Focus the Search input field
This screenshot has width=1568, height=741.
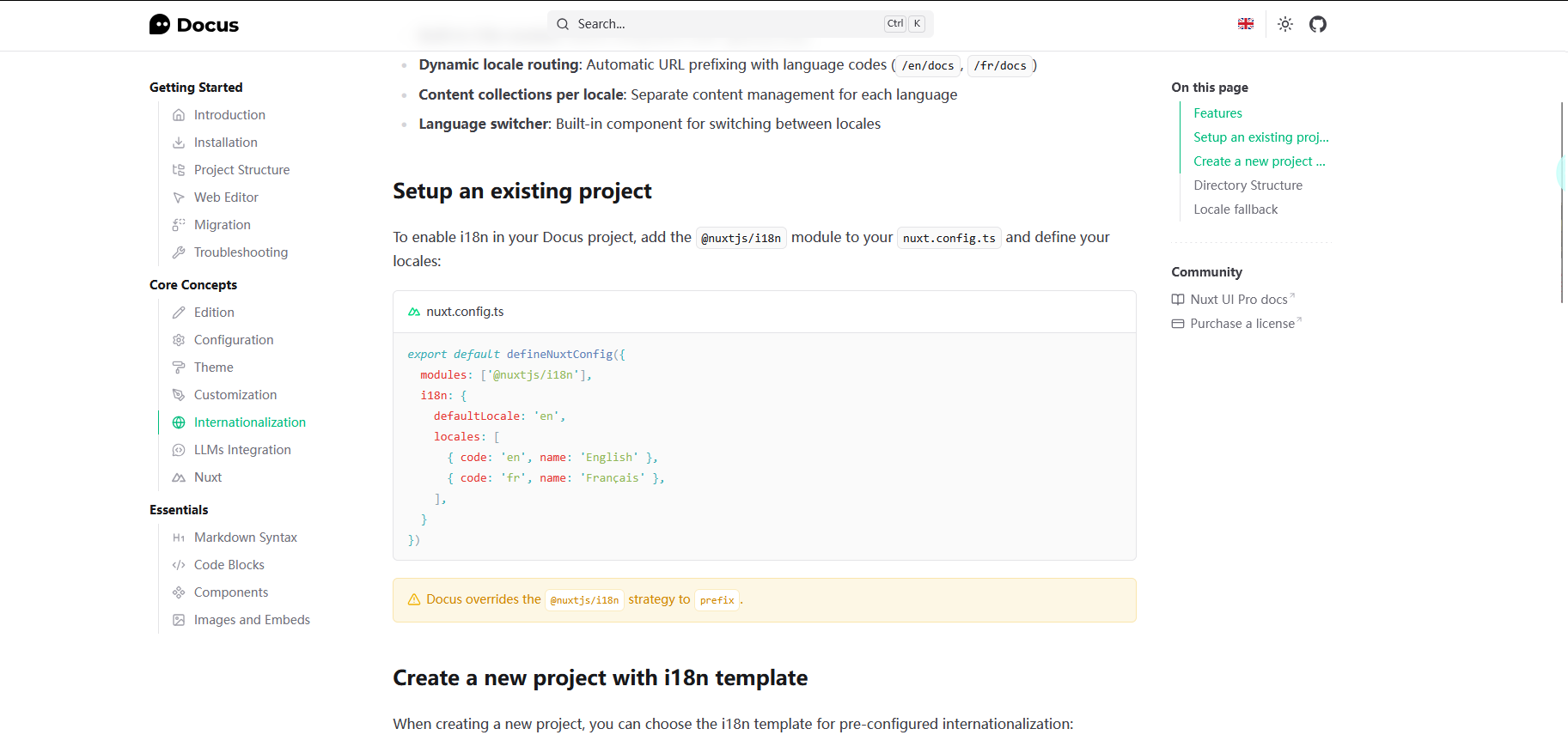point(722,24)
